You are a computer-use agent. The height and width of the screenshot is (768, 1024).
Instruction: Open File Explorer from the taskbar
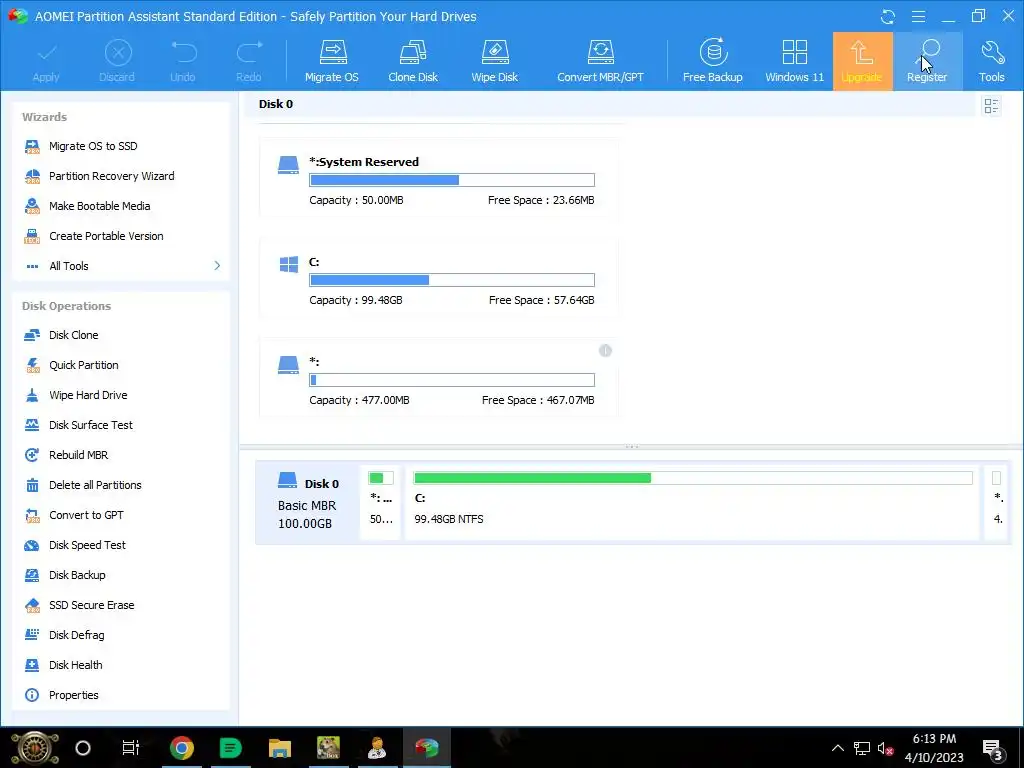pos(280,748)
